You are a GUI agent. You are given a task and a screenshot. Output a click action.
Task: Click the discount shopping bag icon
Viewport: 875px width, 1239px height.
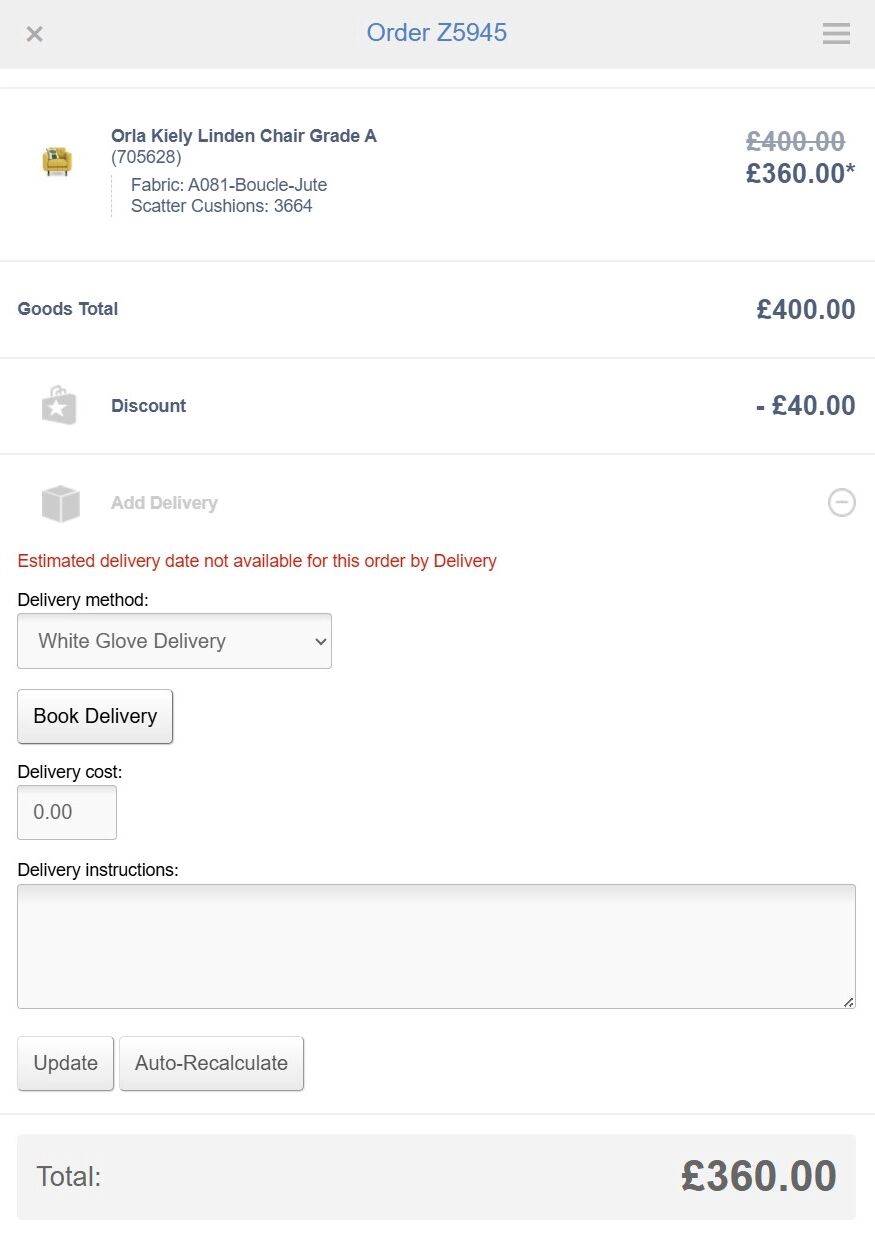tap(59, 406)
